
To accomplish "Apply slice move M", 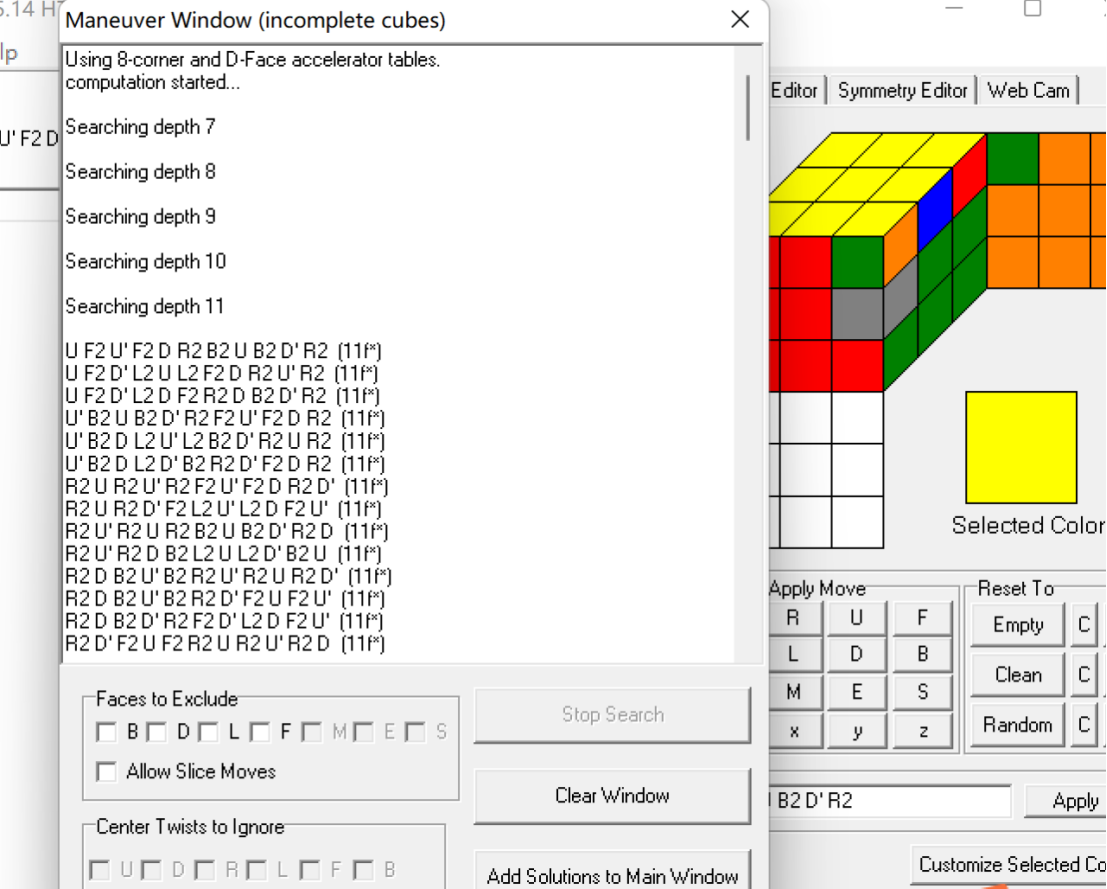I will (x=793, y=692).
